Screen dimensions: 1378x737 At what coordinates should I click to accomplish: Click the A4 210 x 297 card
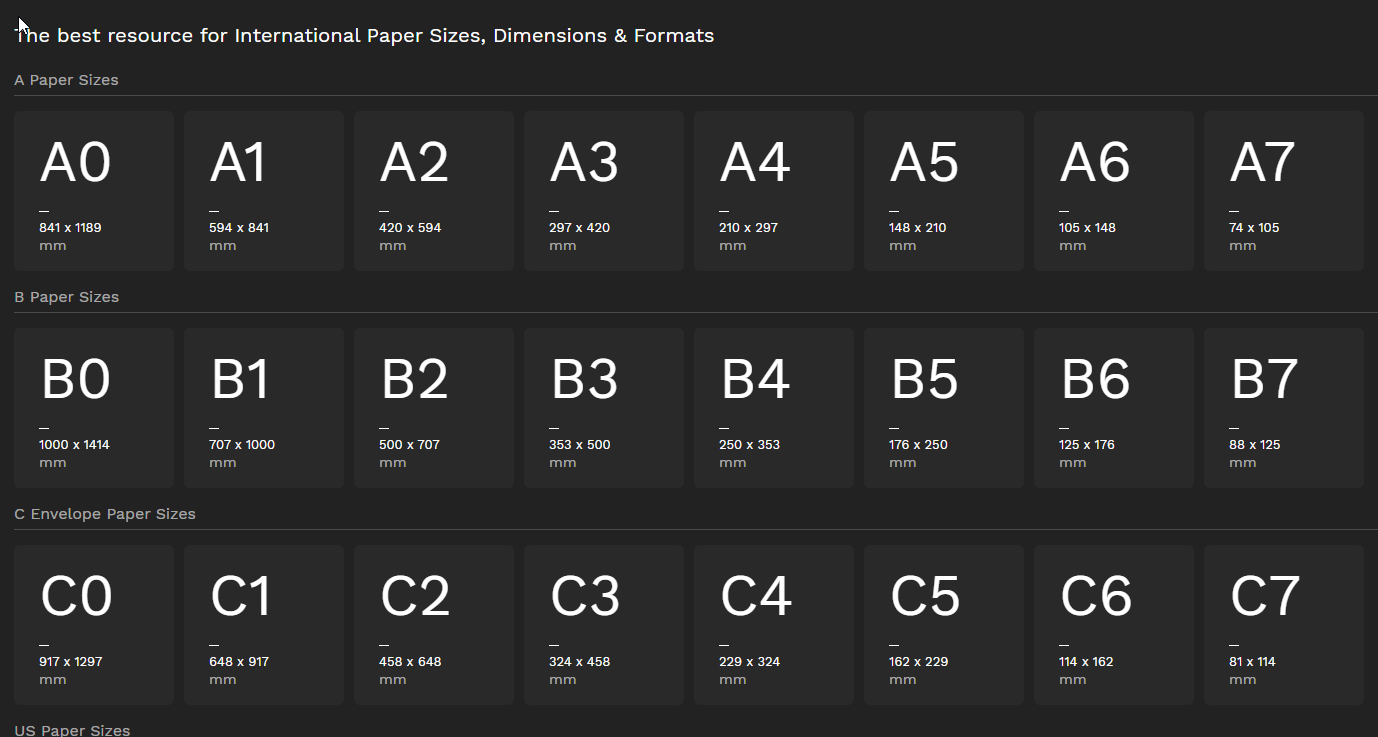[x=774, y=191]
